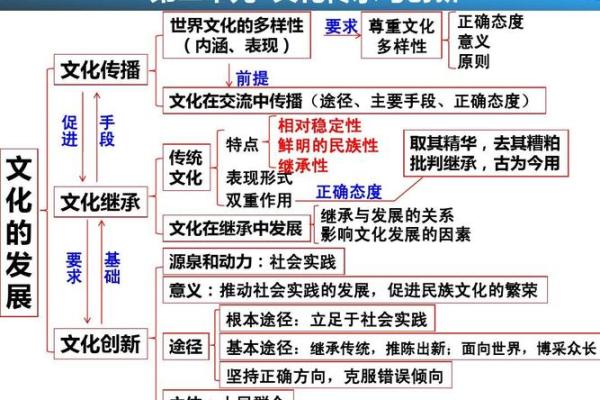Select the 世界文化的多样性 box
This screenshot has height=400, width=600.
point(236,35)
